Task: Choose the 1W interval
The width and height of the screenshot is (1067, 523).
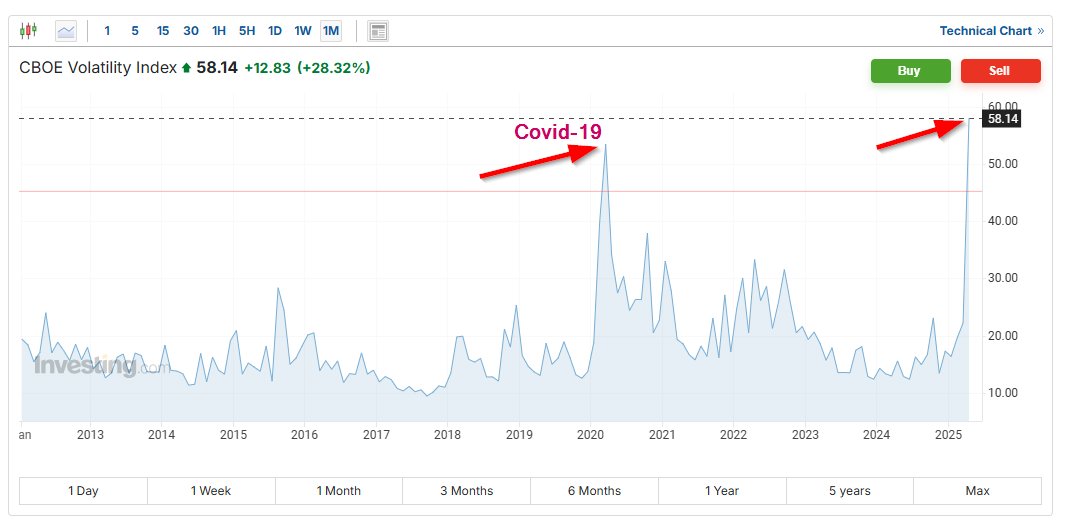Action: pyautogui.click(x=303, y=31)
